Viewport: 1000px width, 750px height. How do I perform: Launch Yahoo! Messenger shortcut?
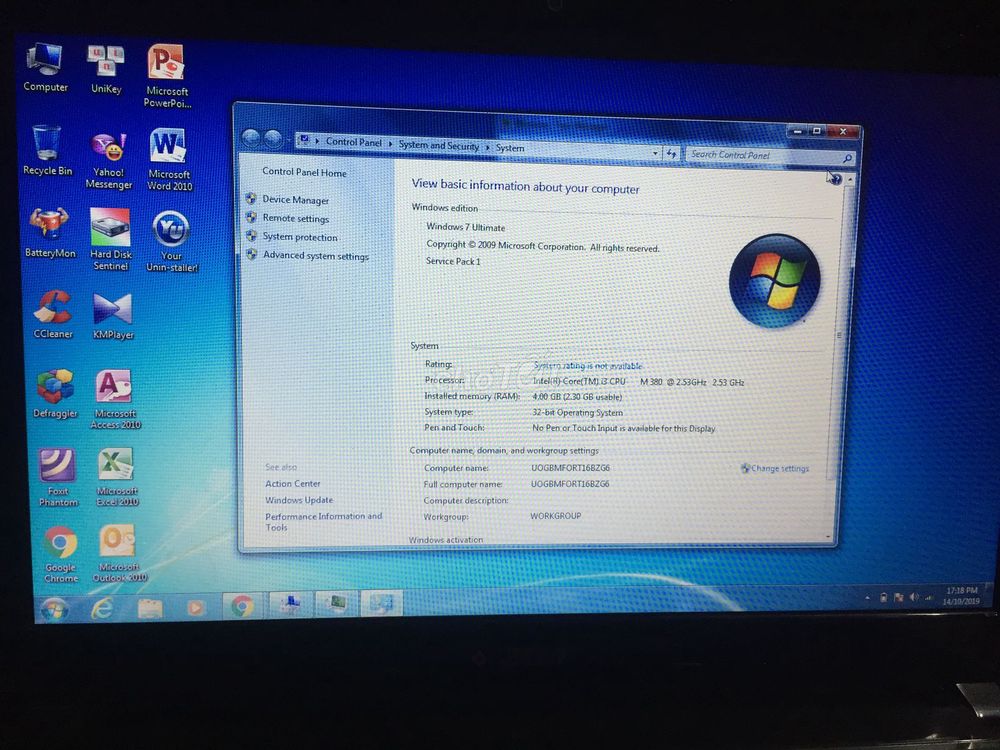tap(108, 161)
